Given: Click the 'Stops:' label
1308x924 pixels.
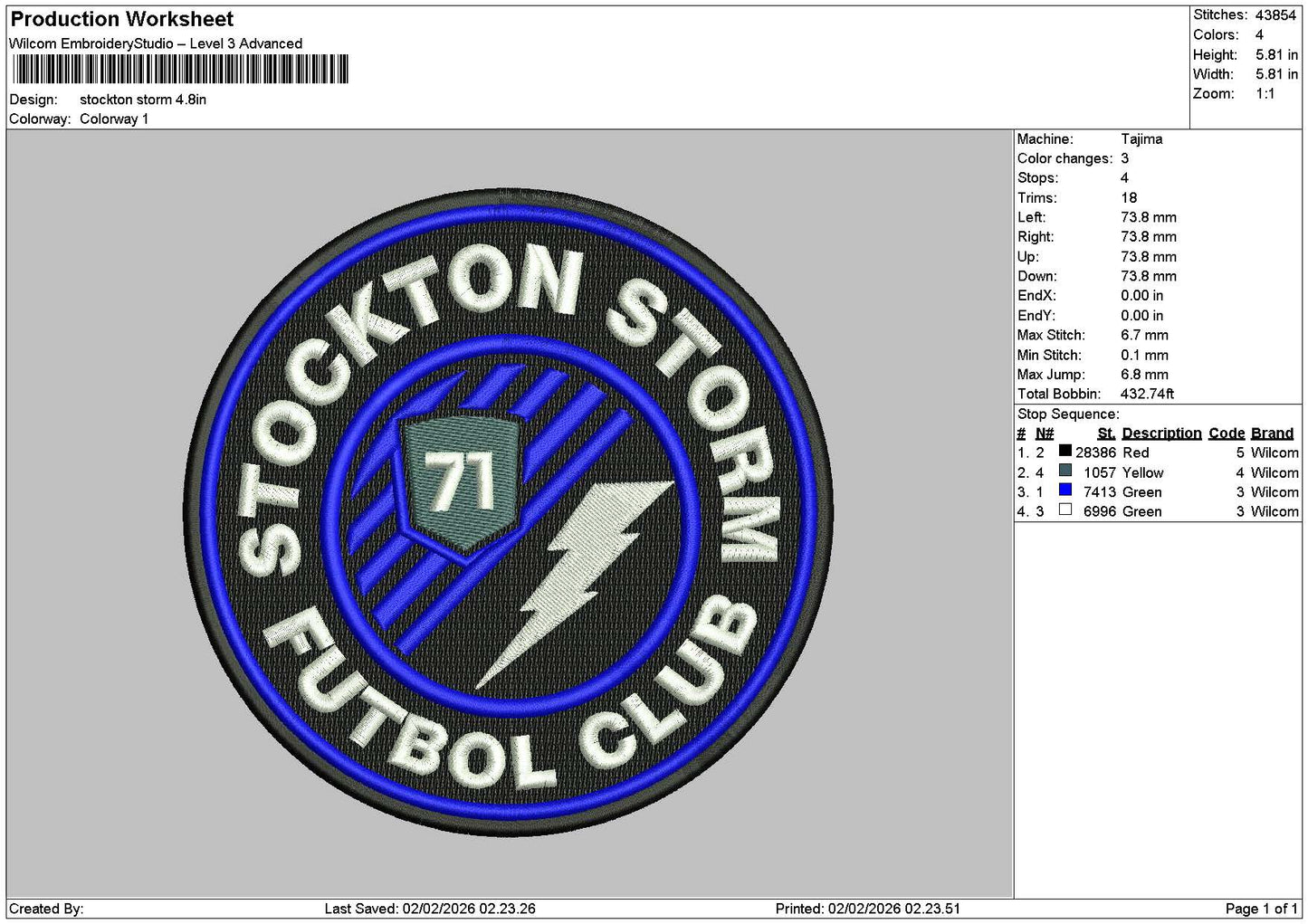Looking at the screenshot, I should 1036,178.
